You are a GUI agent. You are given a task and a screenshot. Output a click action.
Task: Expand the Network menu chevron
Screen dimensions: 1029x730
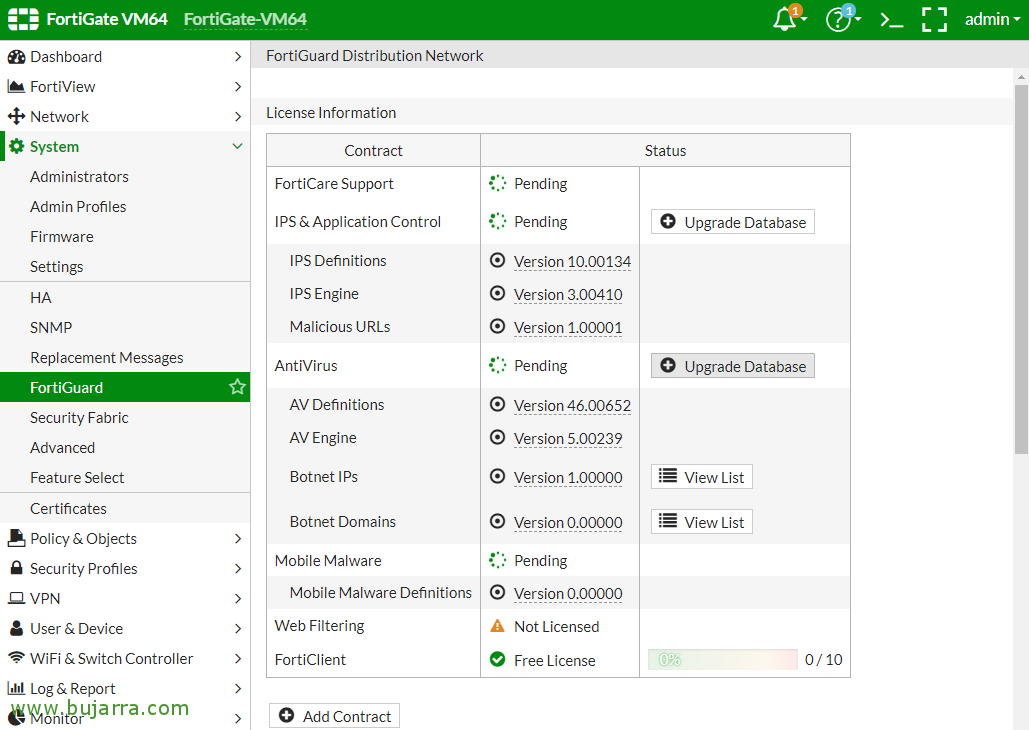click(237, 117)
